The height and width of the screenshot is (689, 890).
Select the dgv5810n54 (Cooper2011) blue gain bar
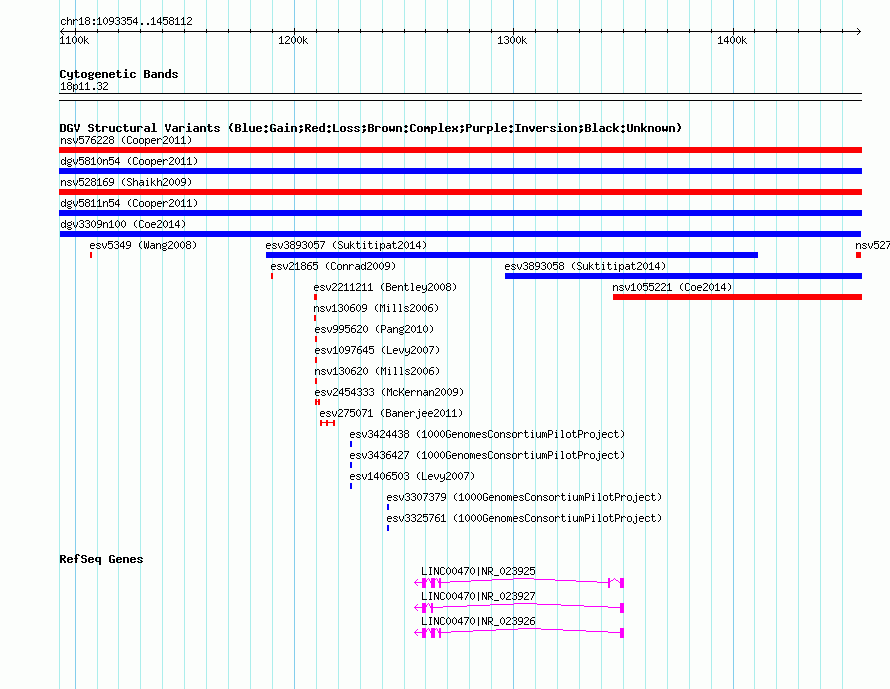(460, 171)
